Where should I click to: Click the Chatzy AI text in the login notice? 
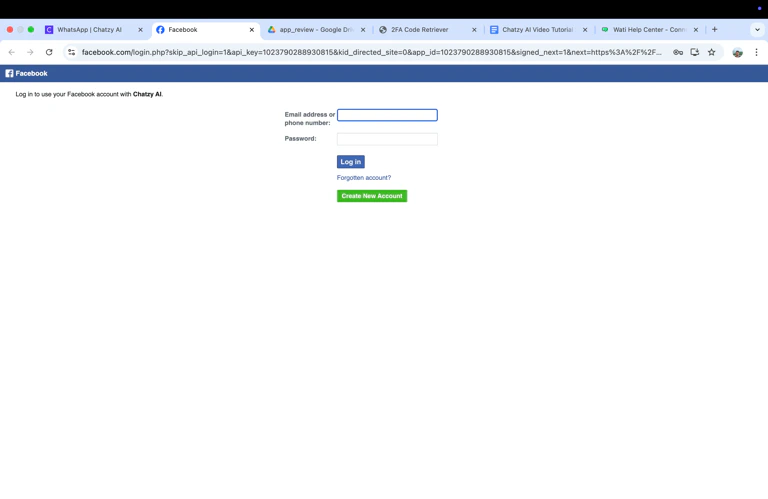[147, 95]
